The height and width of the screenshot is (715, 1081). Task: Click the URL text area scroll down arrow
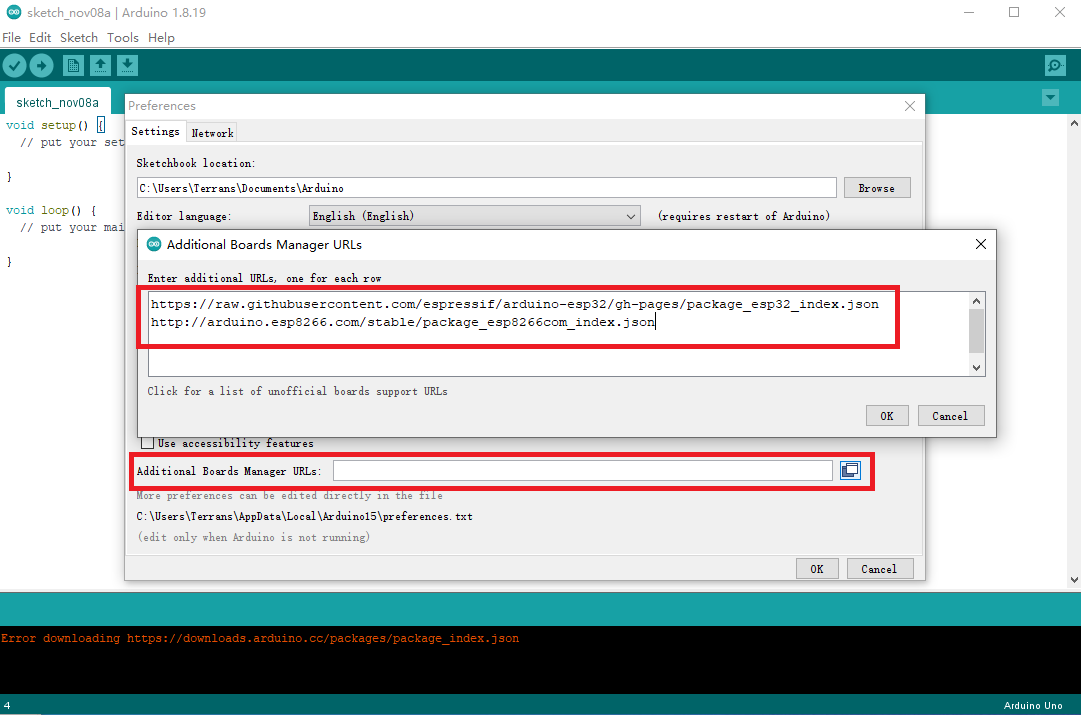976,367
